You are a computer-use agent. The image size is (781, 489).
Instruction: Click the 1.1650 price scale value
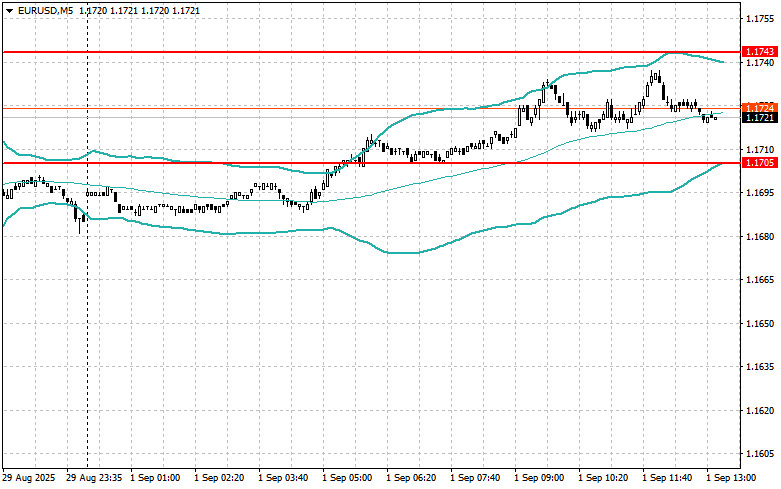coord(760,324)
